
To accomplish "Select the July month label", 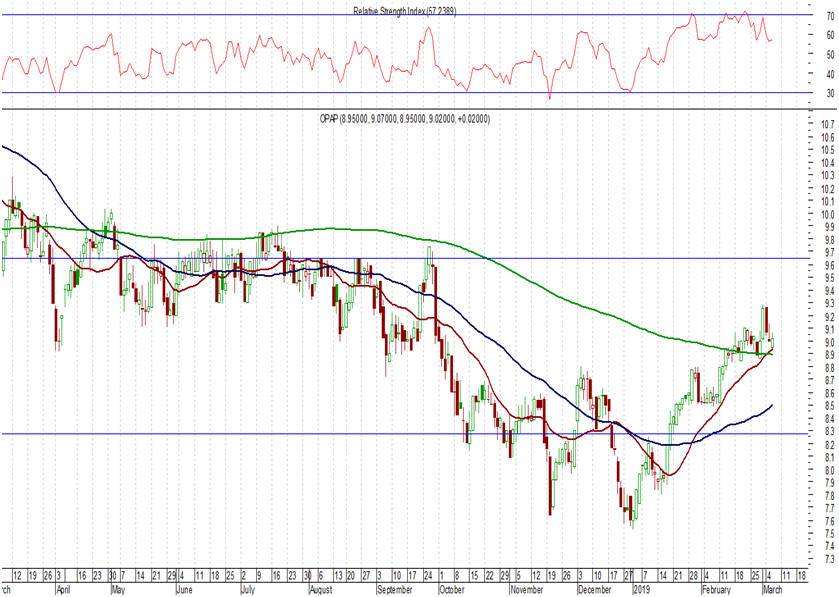I will pyautogui.click(x=247, y=590).
